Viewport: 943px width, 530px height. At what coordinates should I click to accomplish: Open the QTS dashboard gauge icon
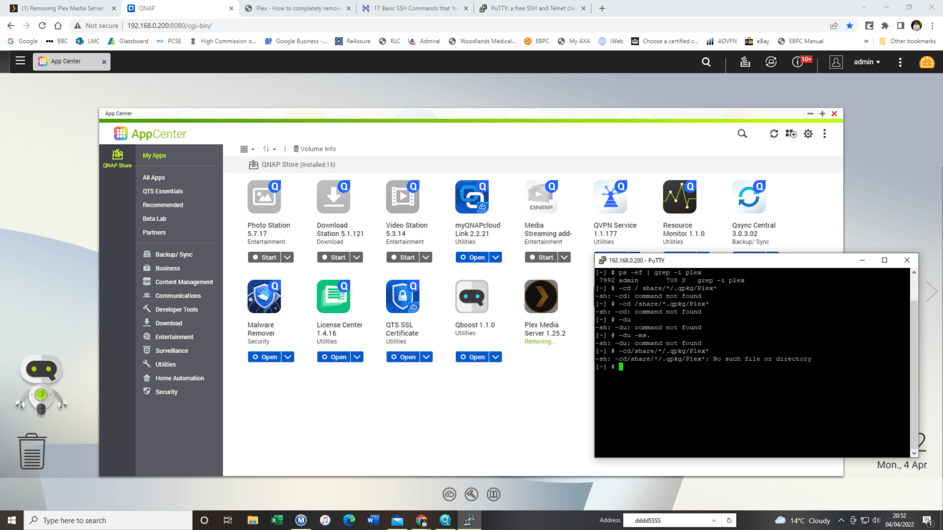(x=927, y=62)
